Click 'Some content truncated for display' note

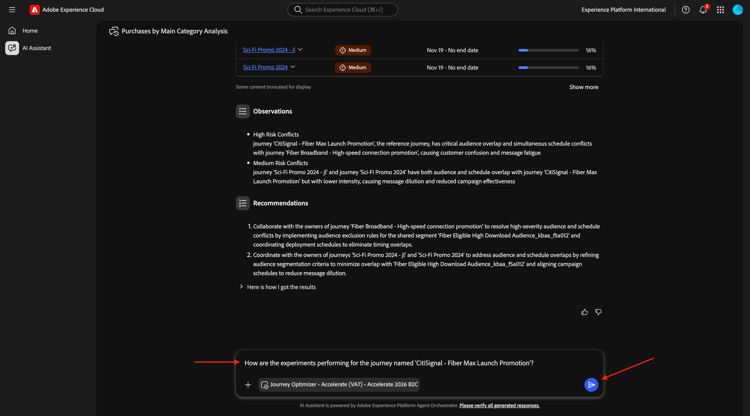(273, 87)
